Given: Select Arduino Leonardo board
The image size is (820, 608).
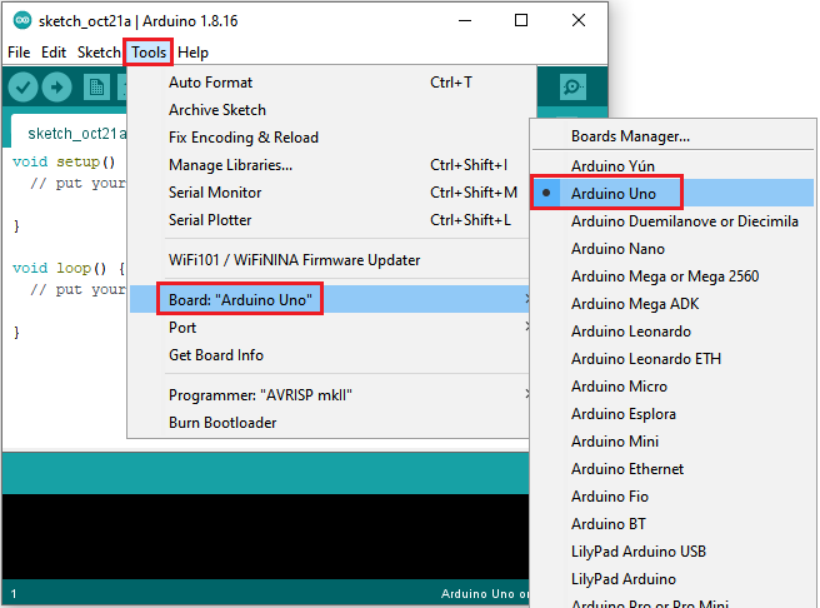Looking at the screenshot, I should [x=673, y=331].
